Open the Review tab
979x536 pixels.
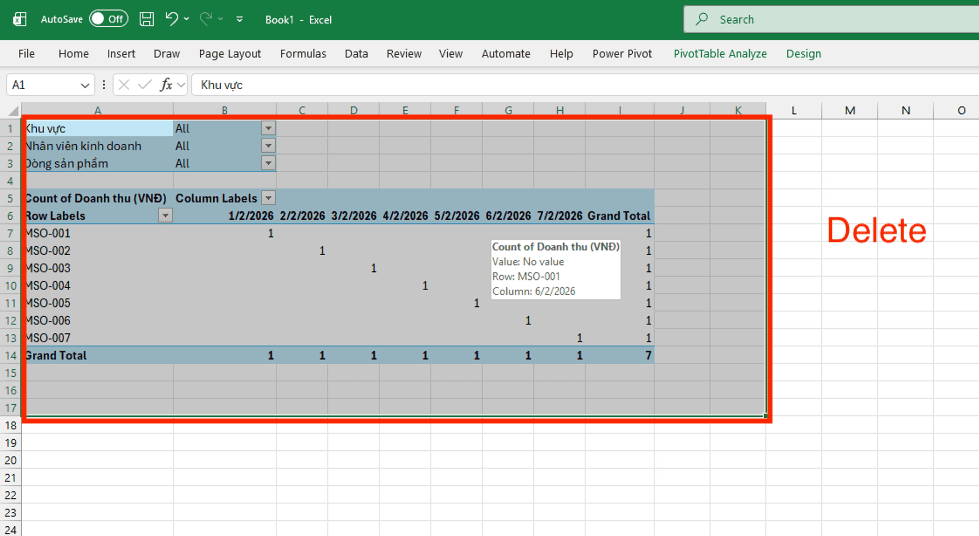[x=404, y=54]
